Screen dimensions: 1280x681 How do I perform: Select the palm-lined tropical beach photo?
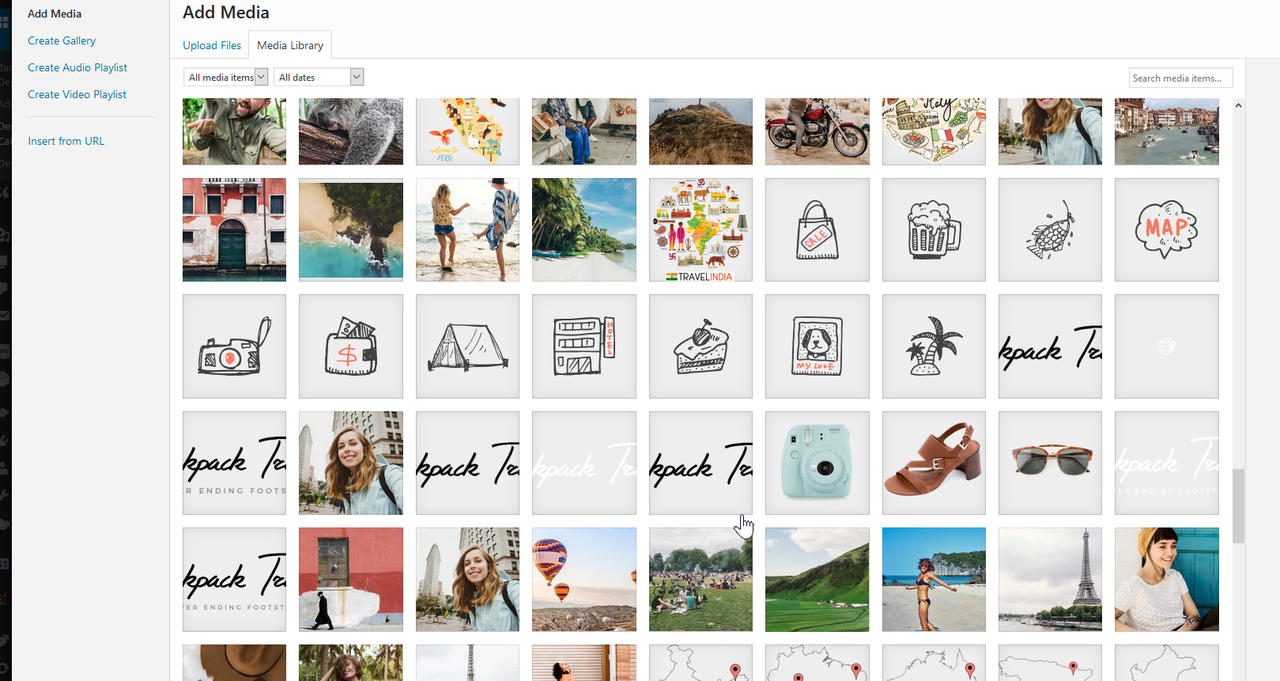coord(584,230)
